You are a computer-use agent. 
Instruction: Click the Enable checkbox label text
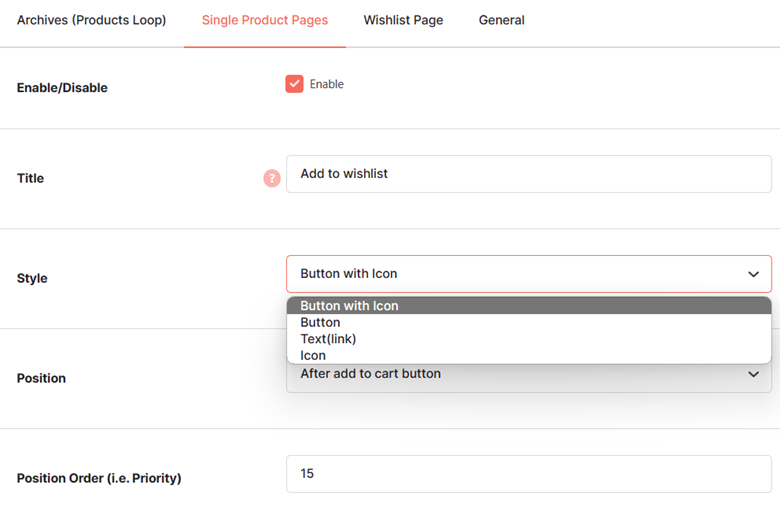tap(326, 84)
